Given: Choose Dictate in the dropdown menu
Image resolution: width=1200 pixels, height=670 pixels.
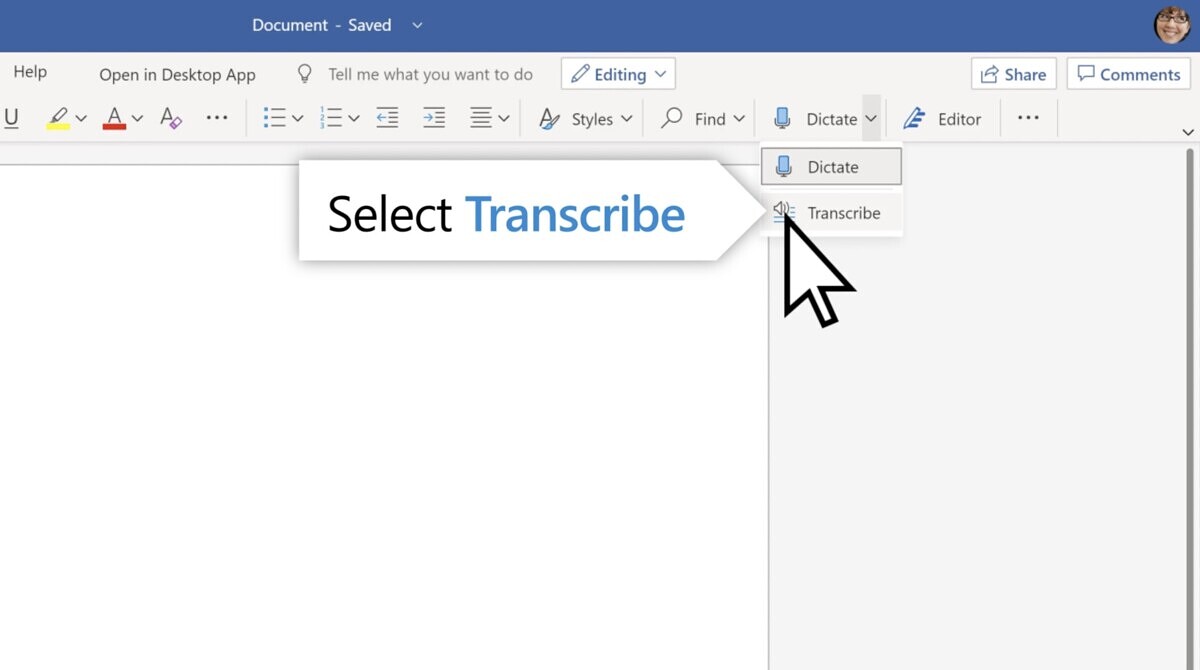Looking at the screenshot, I should pos(832,167).
